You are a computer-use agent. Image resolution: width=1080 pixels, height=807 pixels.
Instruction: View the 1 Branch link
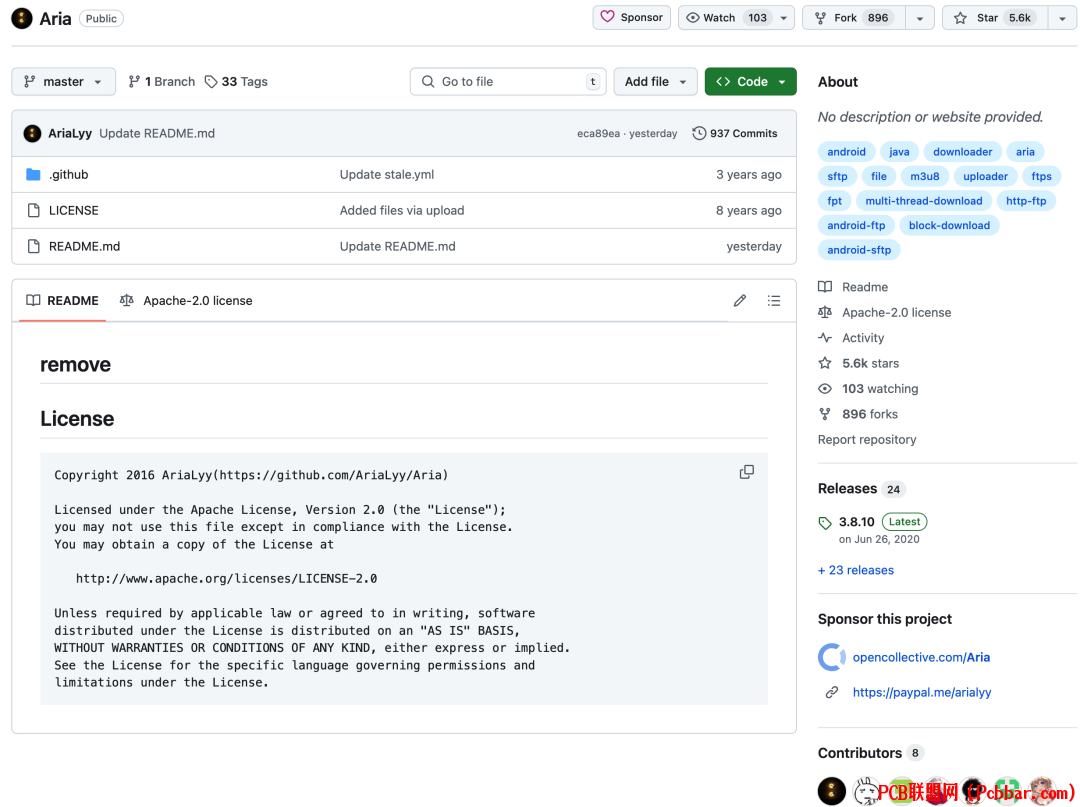(x=162, y=81)
